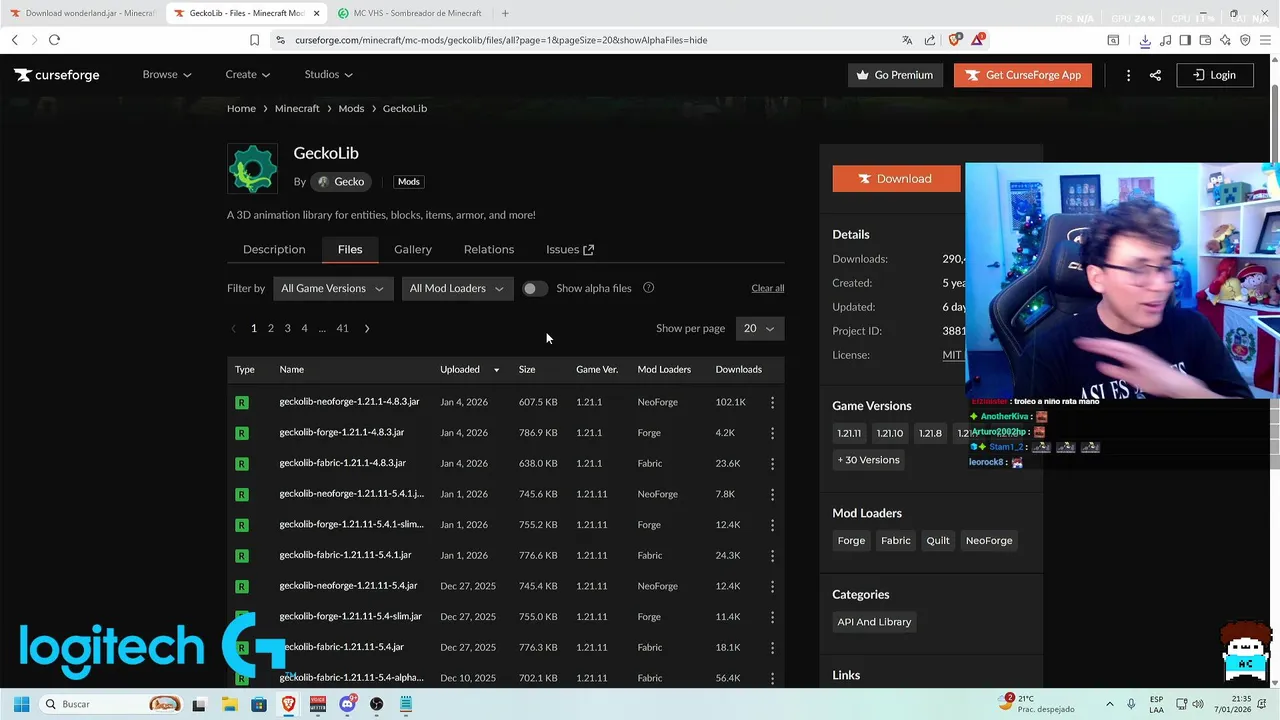Viewport: 1280px width, 720px height.
Task: Expand the Studios menu in header
Action: (329, 75)
